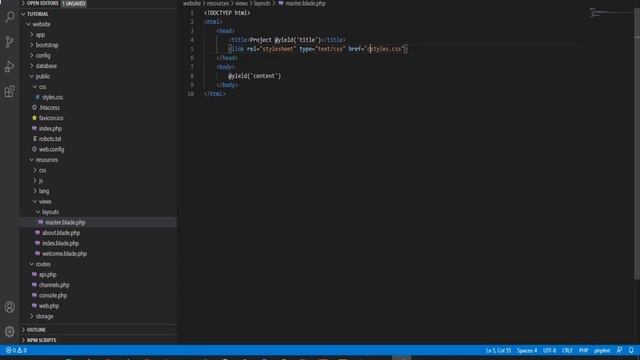640x360 pixels.
Task: Change indentation via Spaces: 4
Action: (527, 351)
